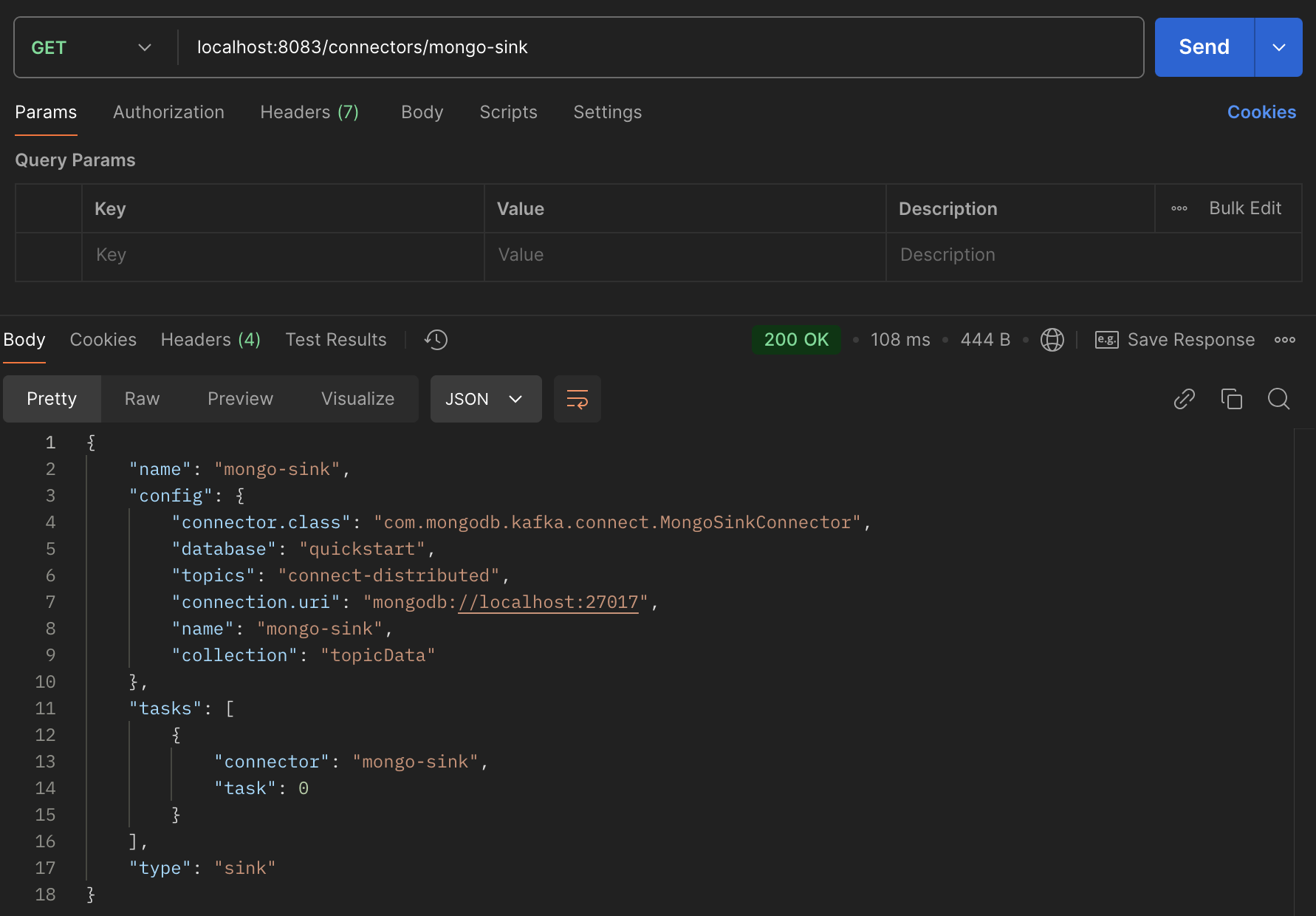Screen dimensions: 1316x916
Task: Click the copy link icon in response toolbar
Action: coord(1185,399)
